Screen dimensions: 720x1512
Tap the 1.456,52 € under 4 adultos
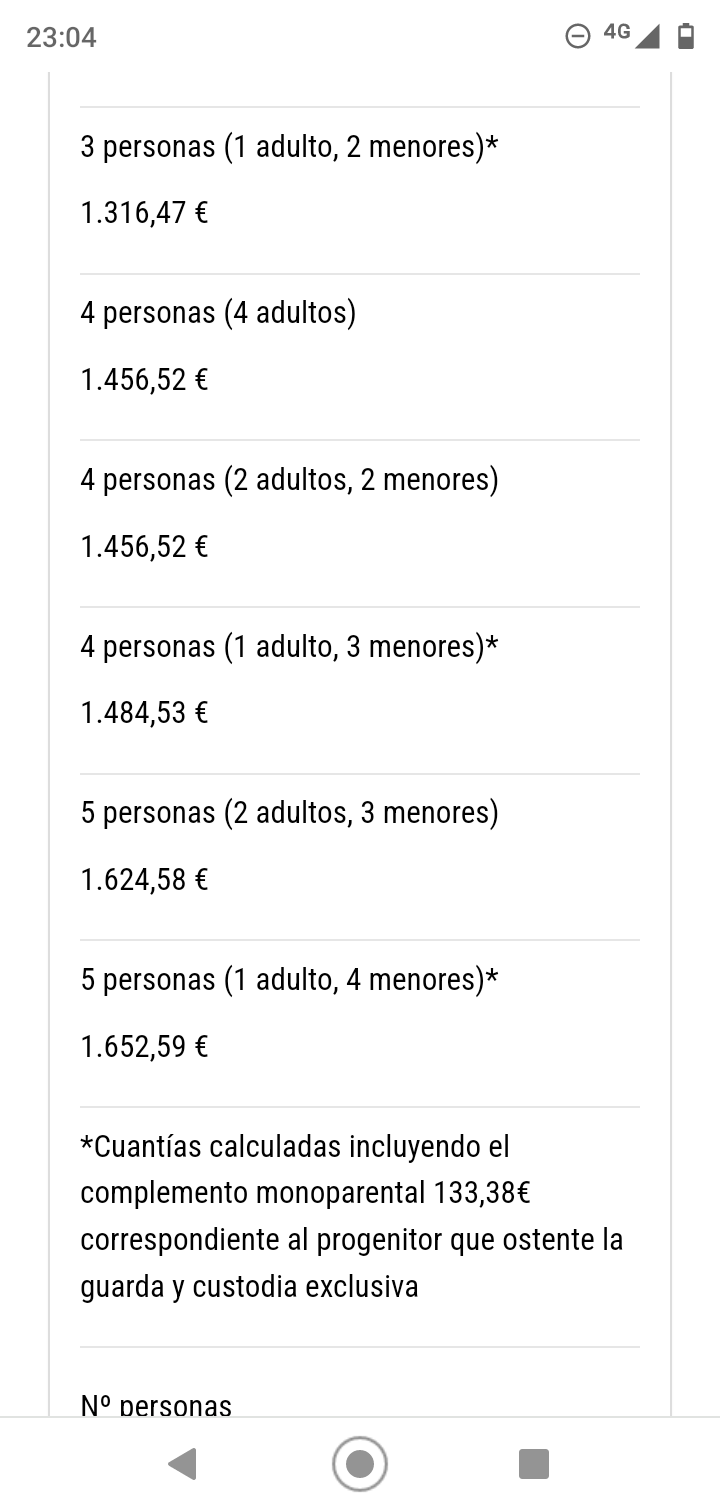[144, 380]
